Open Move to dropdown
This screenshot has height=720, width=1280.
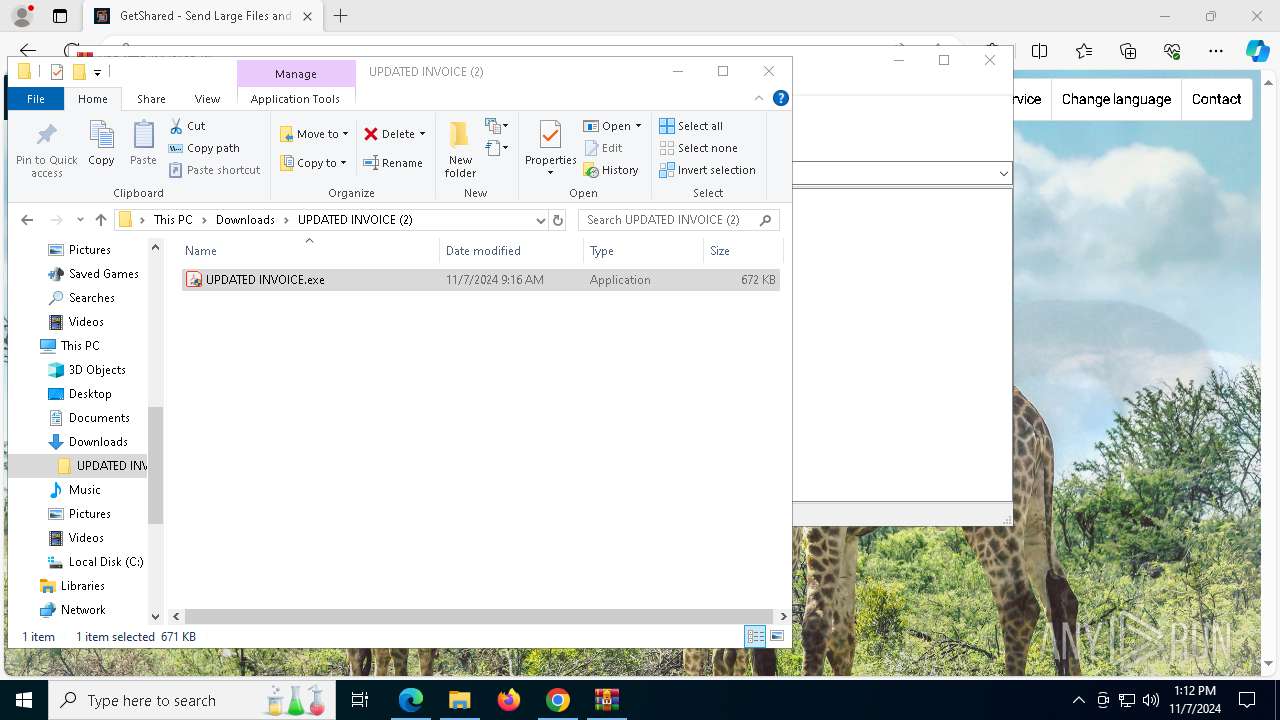click(x=314, y=134)
